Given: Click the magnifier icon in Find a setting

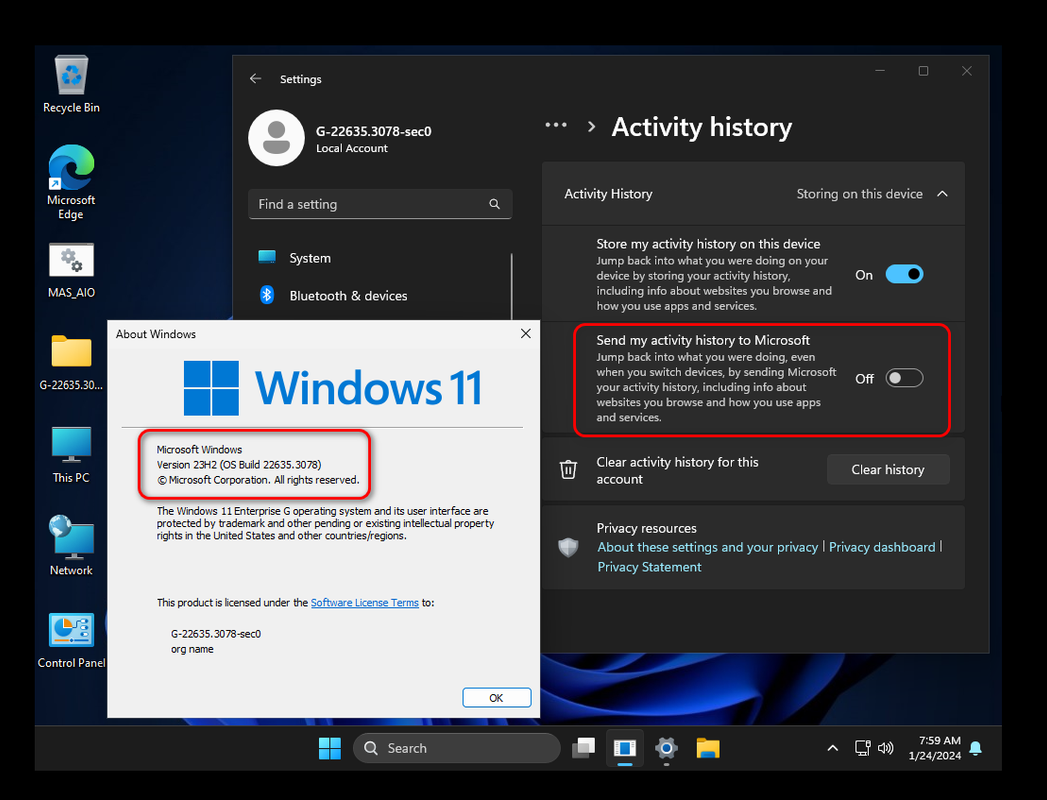Looking at the screenshot, I should (494, 204).
